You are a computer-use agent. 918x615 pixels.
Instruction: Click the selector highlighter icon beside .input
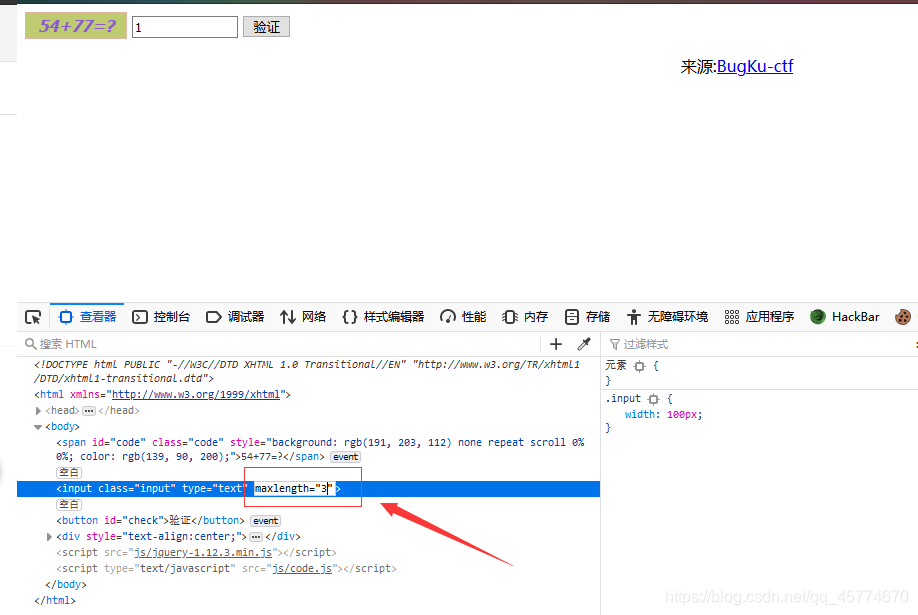pyautogui.click(x=653, y=399)
